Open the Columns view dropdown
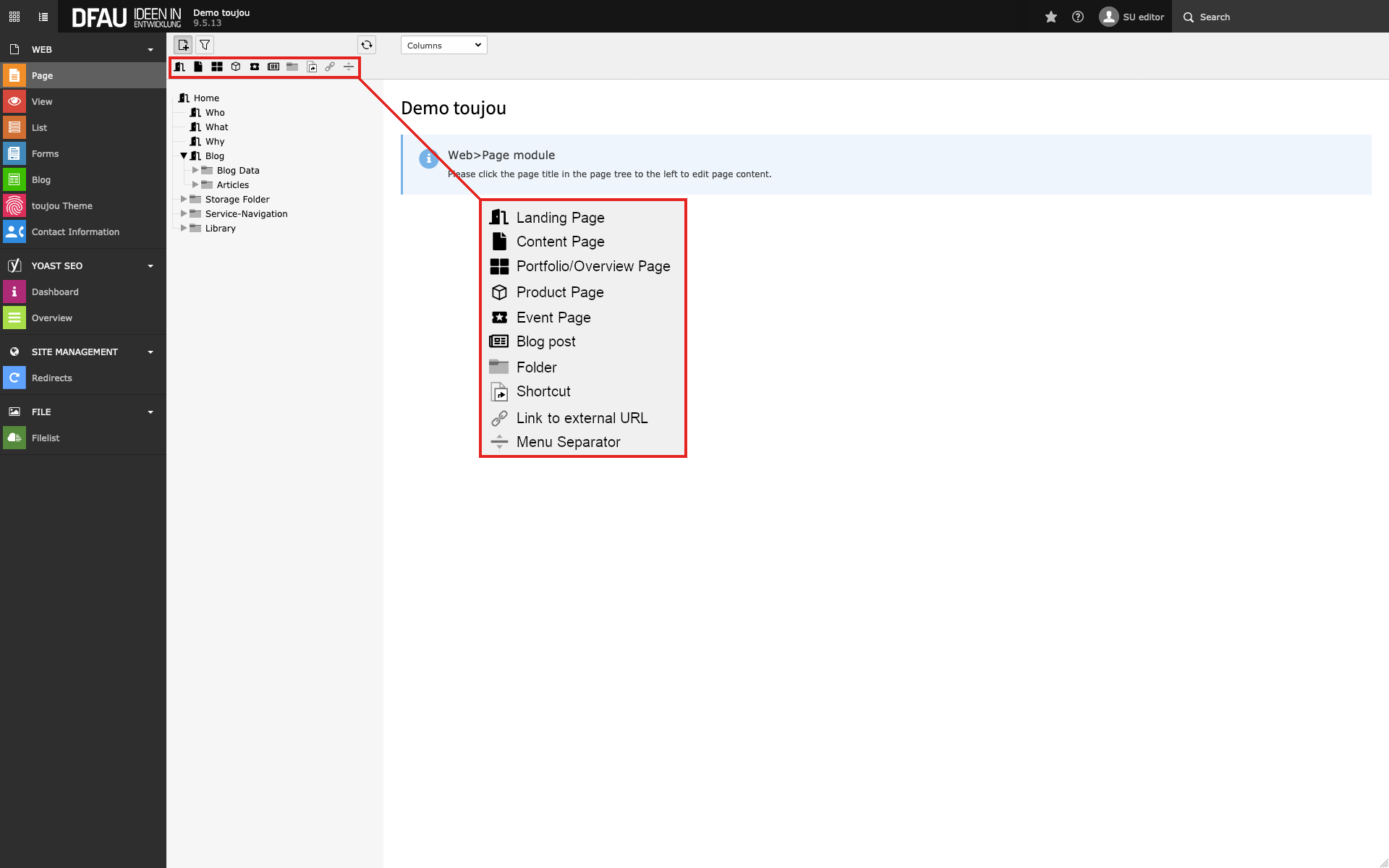 443,45
